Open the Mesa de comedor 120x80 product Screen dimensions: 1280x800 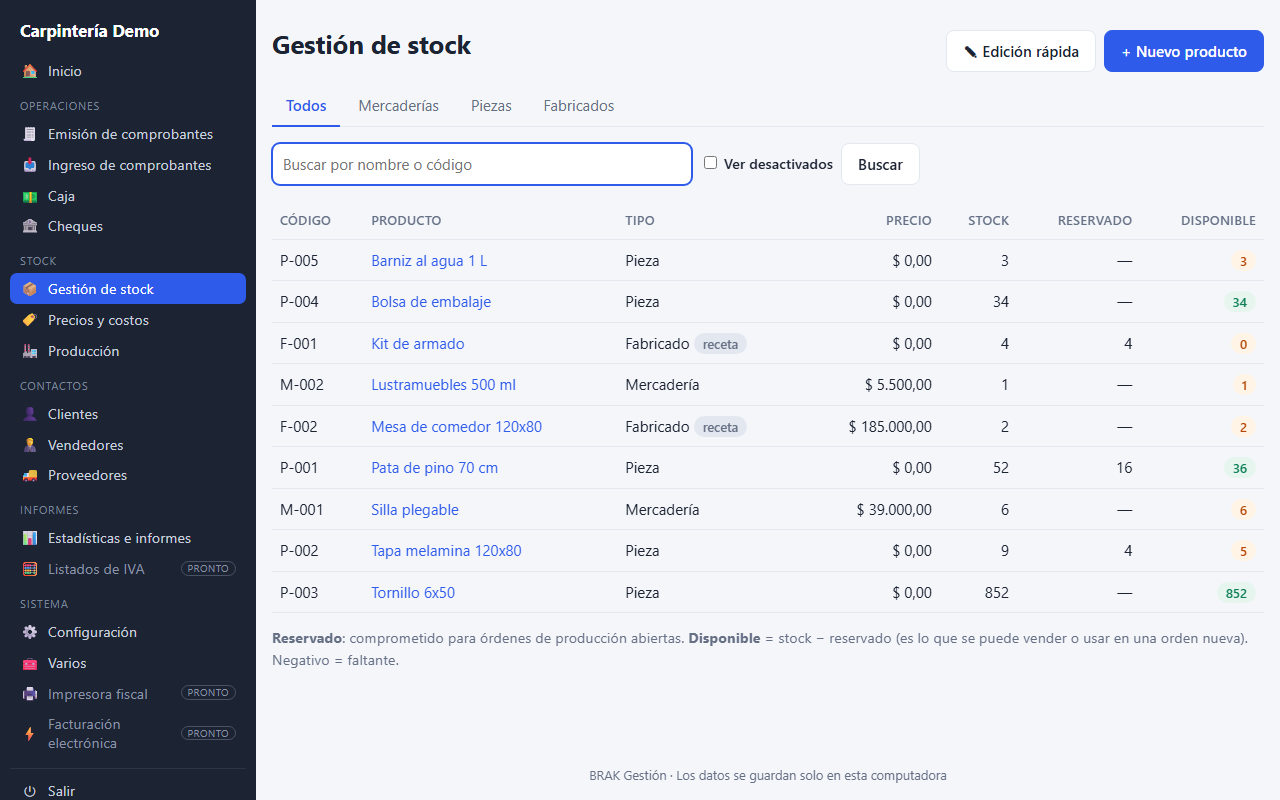click(456, 427)
